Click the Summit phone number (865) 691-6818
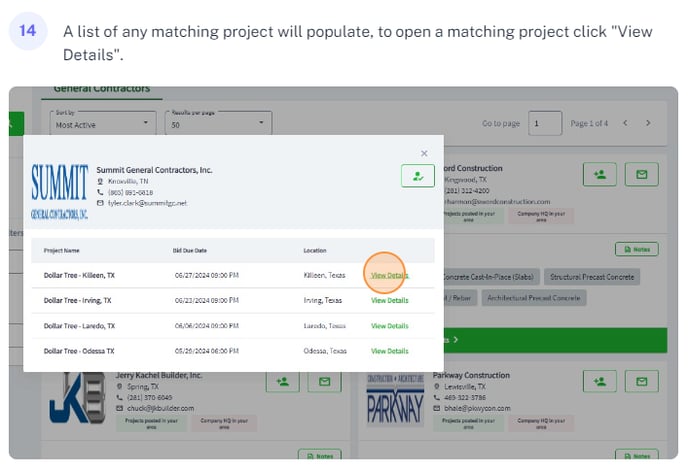 pos(130,192)
